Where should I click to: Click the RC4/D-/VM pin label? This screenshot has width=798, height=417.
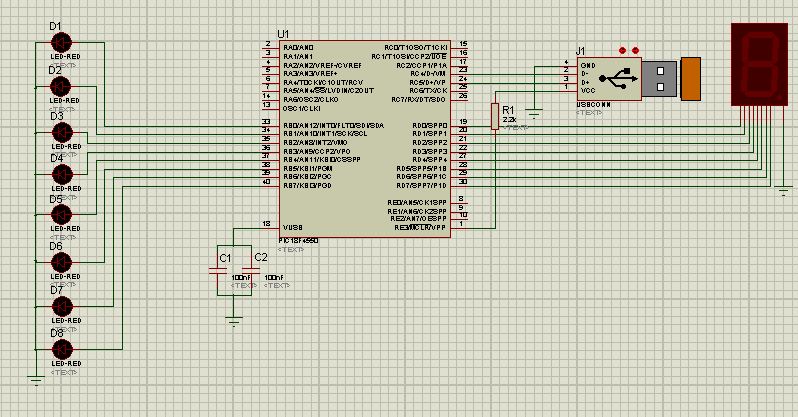[x=429, y=74]
